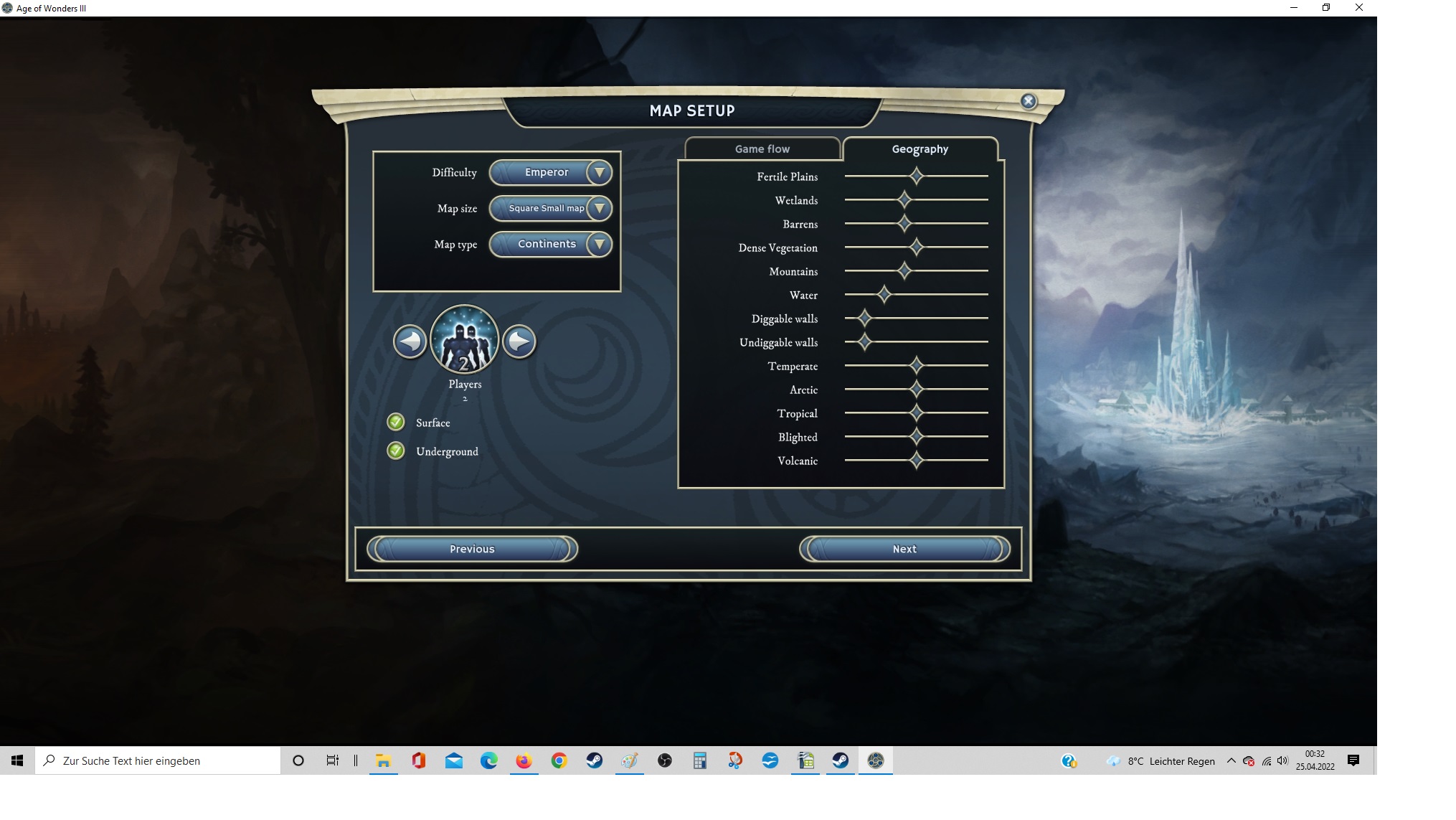This screenshot has height=820, width=1456.
Task: Toggle the Underground checkbox
Action: click(396, 451)
